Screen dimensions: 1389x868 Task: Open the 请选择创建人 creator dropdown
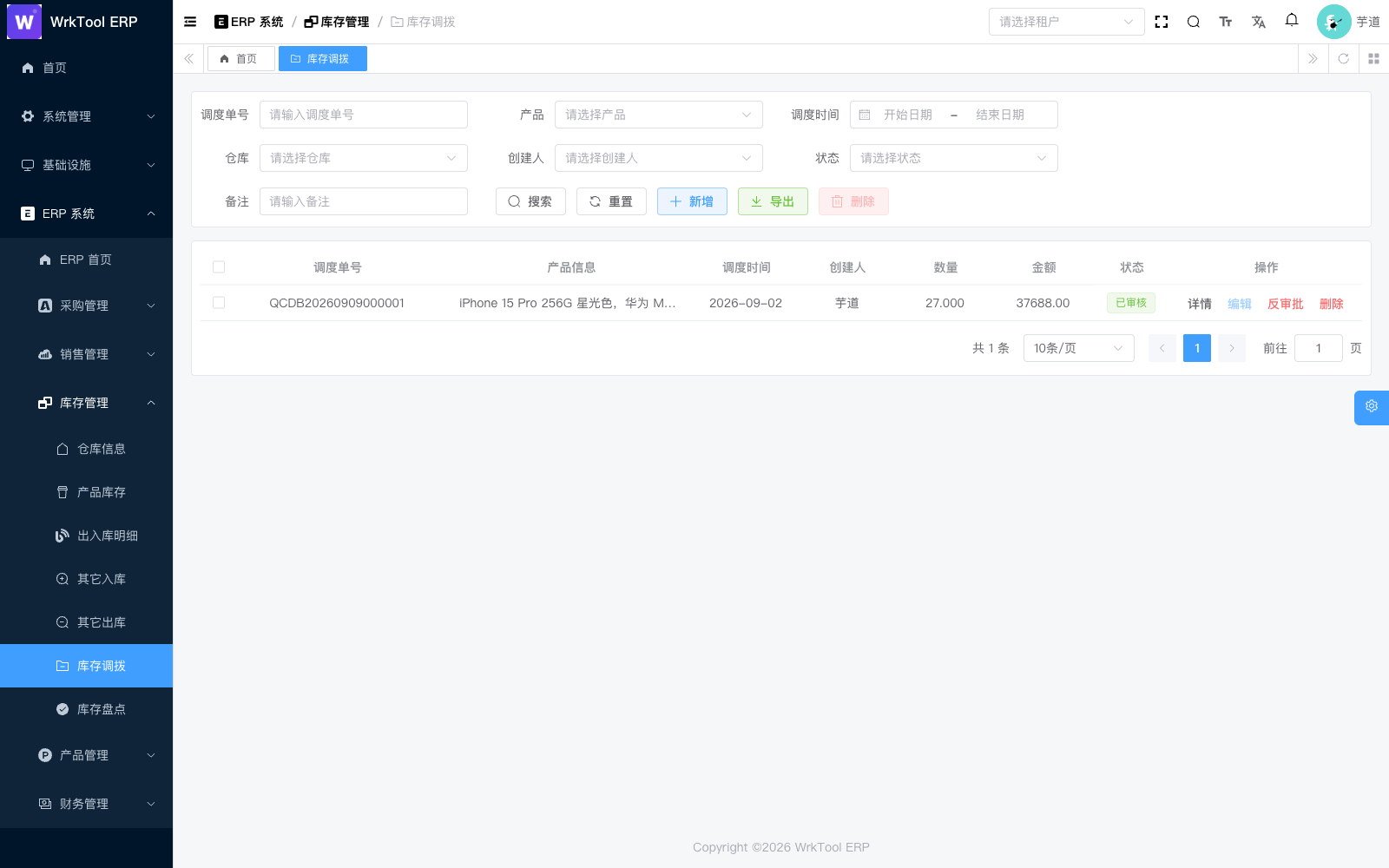point(658,158)
